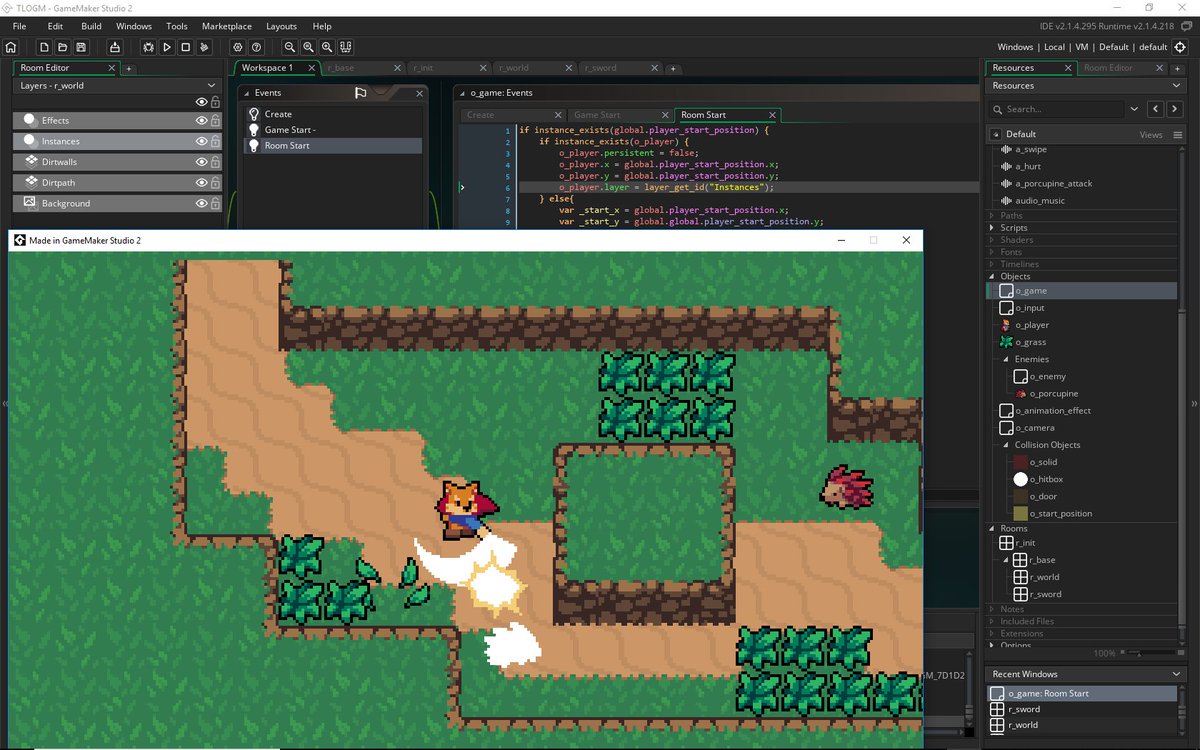The height and width of the screenshot is (750, 1200).
Task: Open the Layouts menu
Action: 281,26
